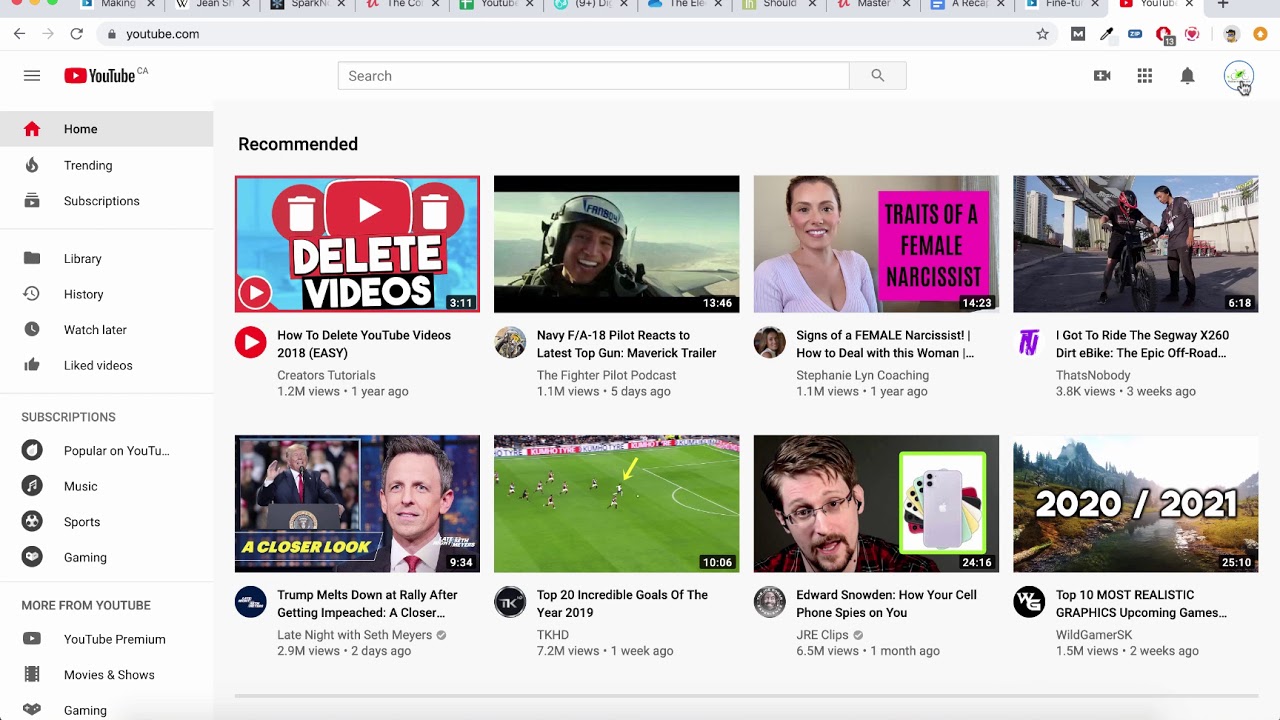Click the orange Chrome update arrow

point(1260,34)
